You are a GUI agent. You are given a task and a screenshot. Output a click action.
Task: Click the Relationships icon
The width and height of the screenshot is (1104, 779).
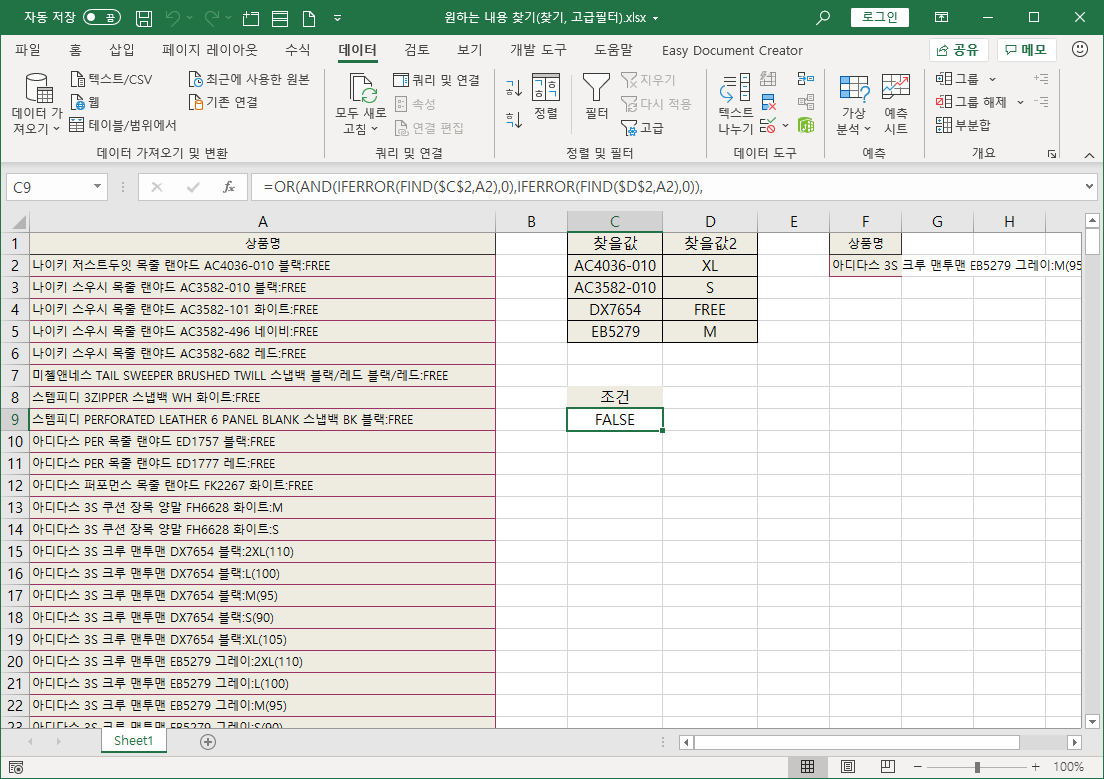(806, 103)
